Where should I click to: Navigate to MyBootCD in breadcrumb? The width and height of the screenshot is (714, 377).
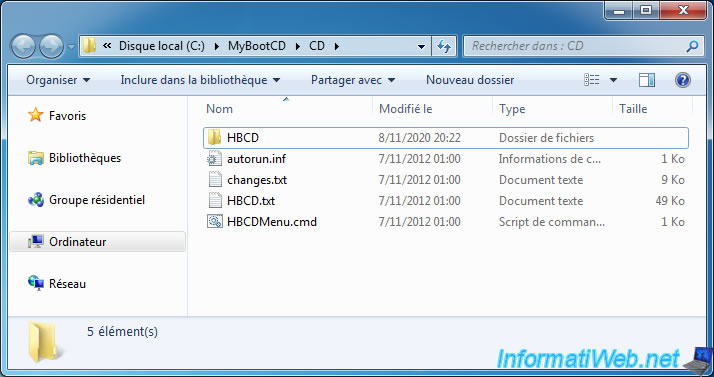point(257,46)
